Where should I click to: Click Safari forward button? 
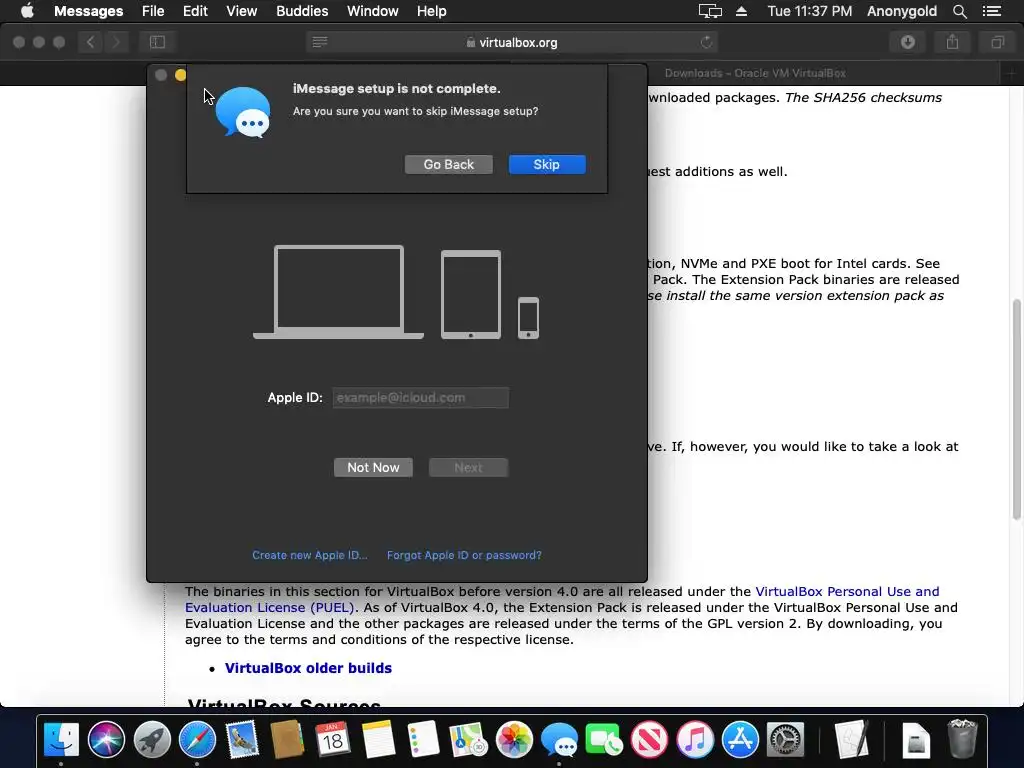[x=116, y=42]
